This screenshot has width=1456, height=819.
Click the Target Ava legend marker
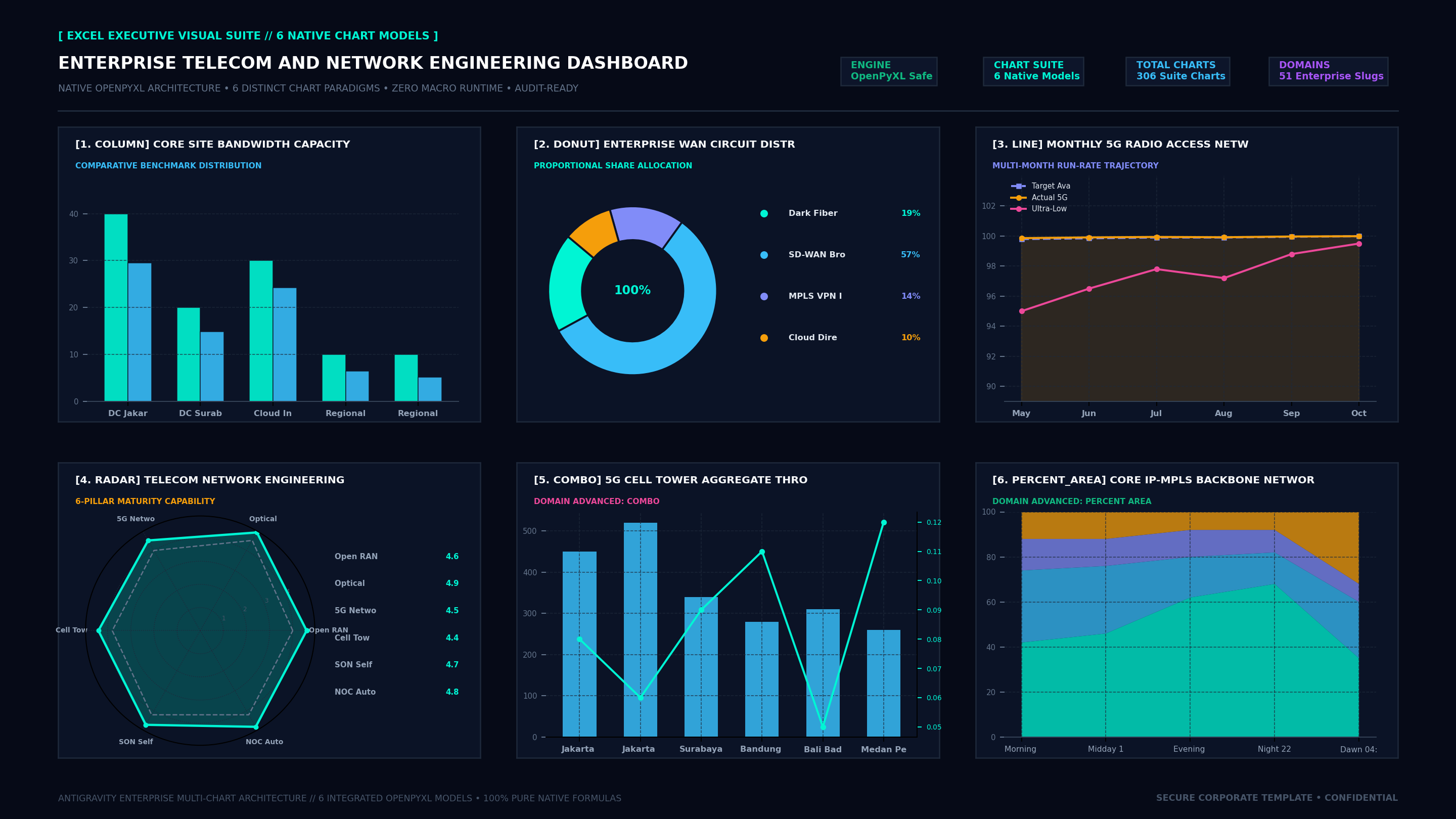click(x=1019, y=186)
